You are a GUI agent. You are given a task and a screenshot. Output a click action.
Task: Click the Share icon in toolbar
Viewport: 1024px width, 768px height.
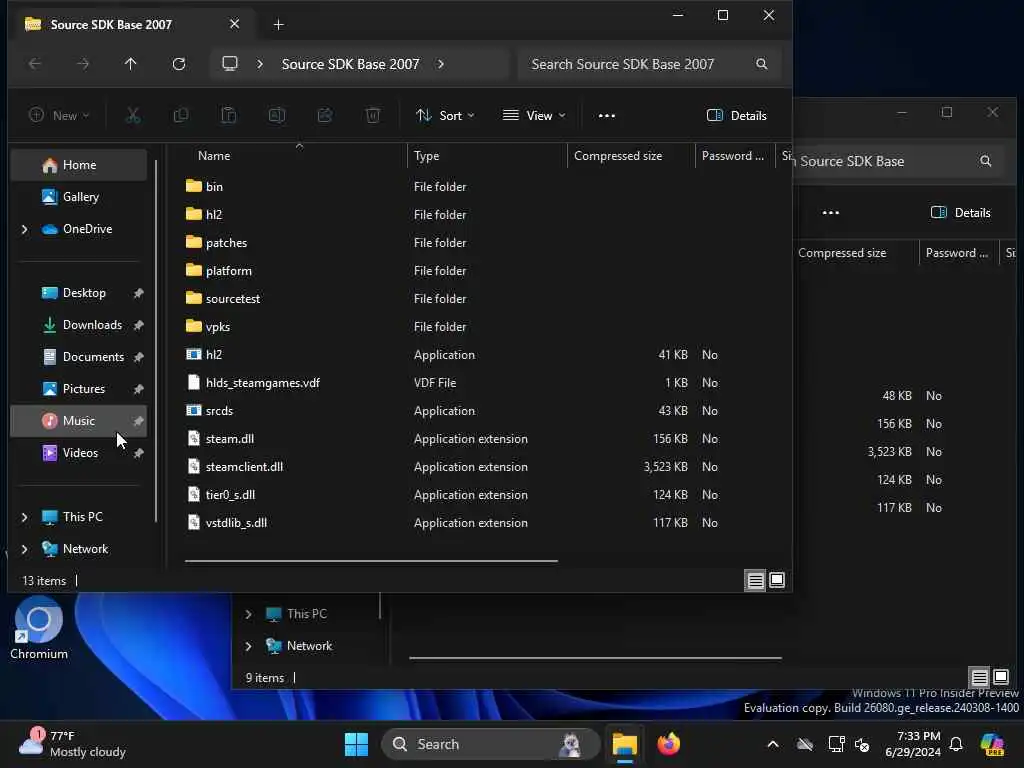point(325,116)
